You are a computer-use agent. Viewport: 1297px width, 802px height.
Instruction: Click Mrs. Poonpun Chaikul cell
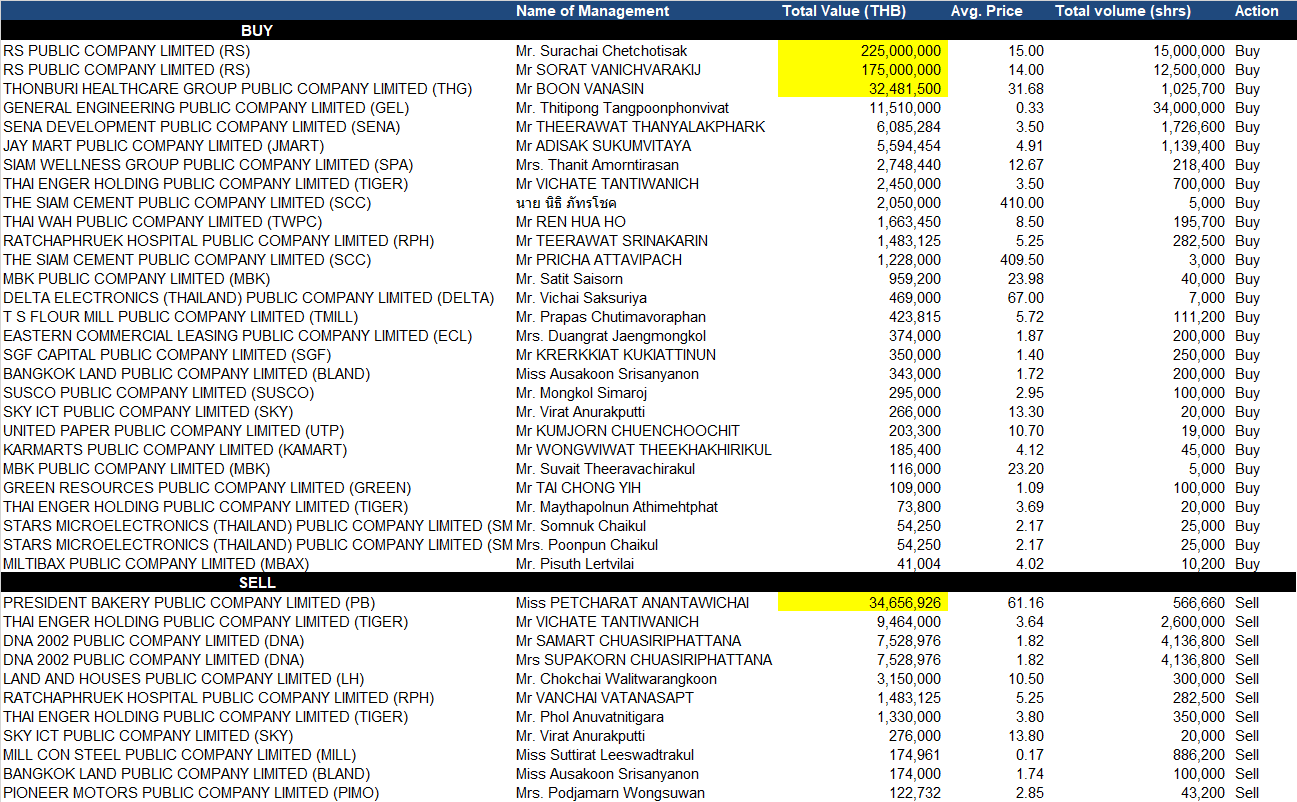(x=587, y=545)
